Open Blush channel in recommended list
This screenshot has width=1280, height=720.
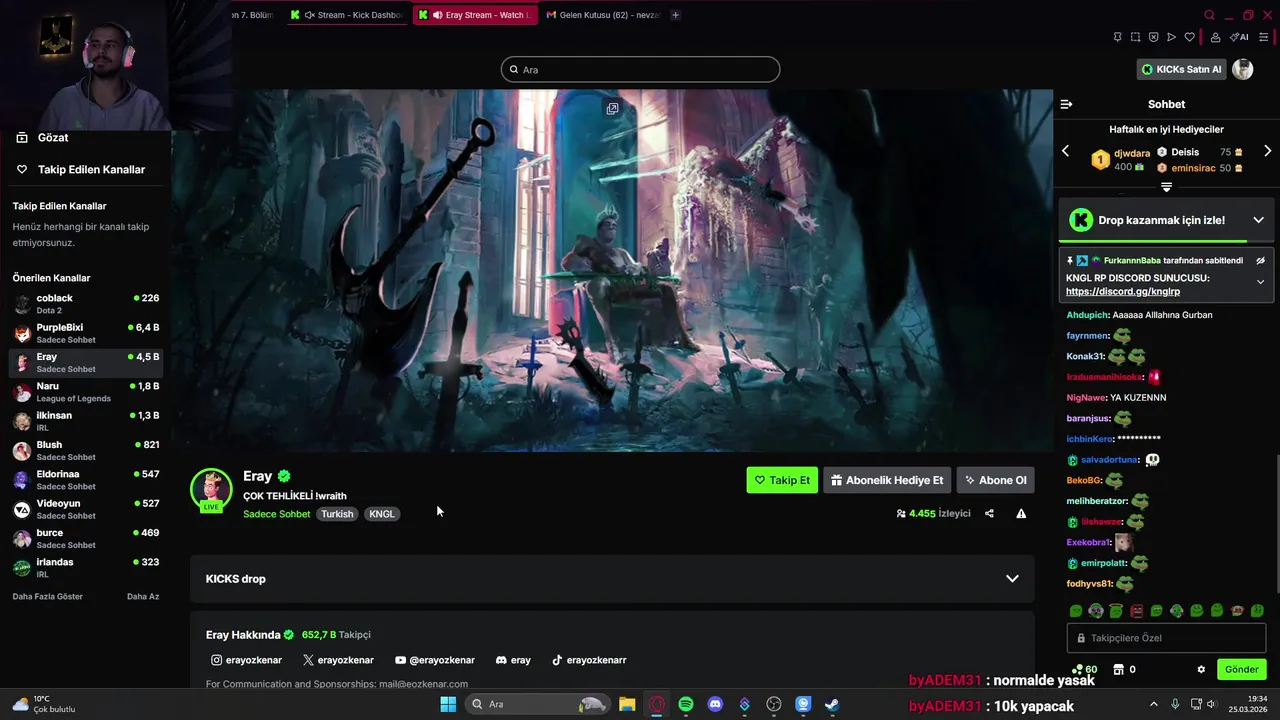(x=85, y=450)
